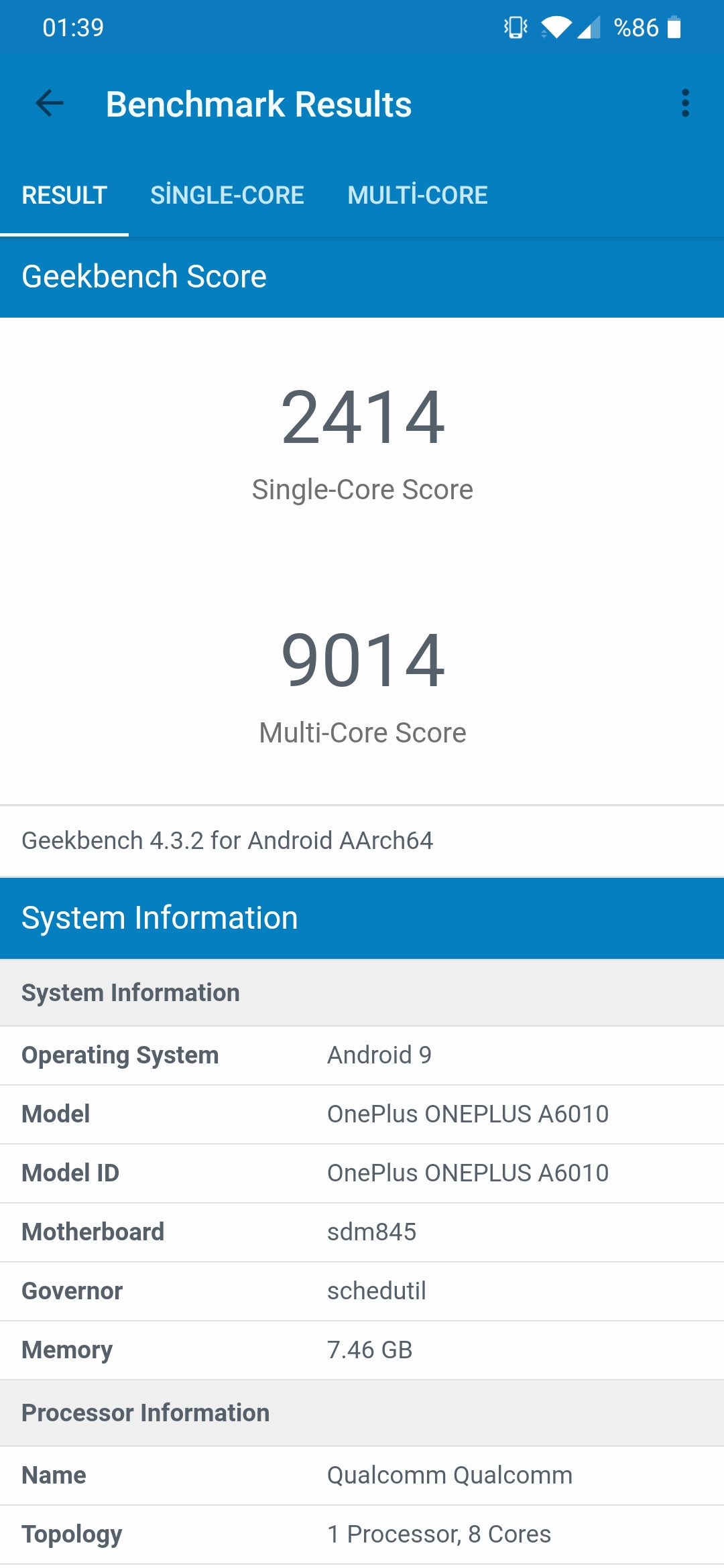Select the Android 9 value

(379, 1055)
